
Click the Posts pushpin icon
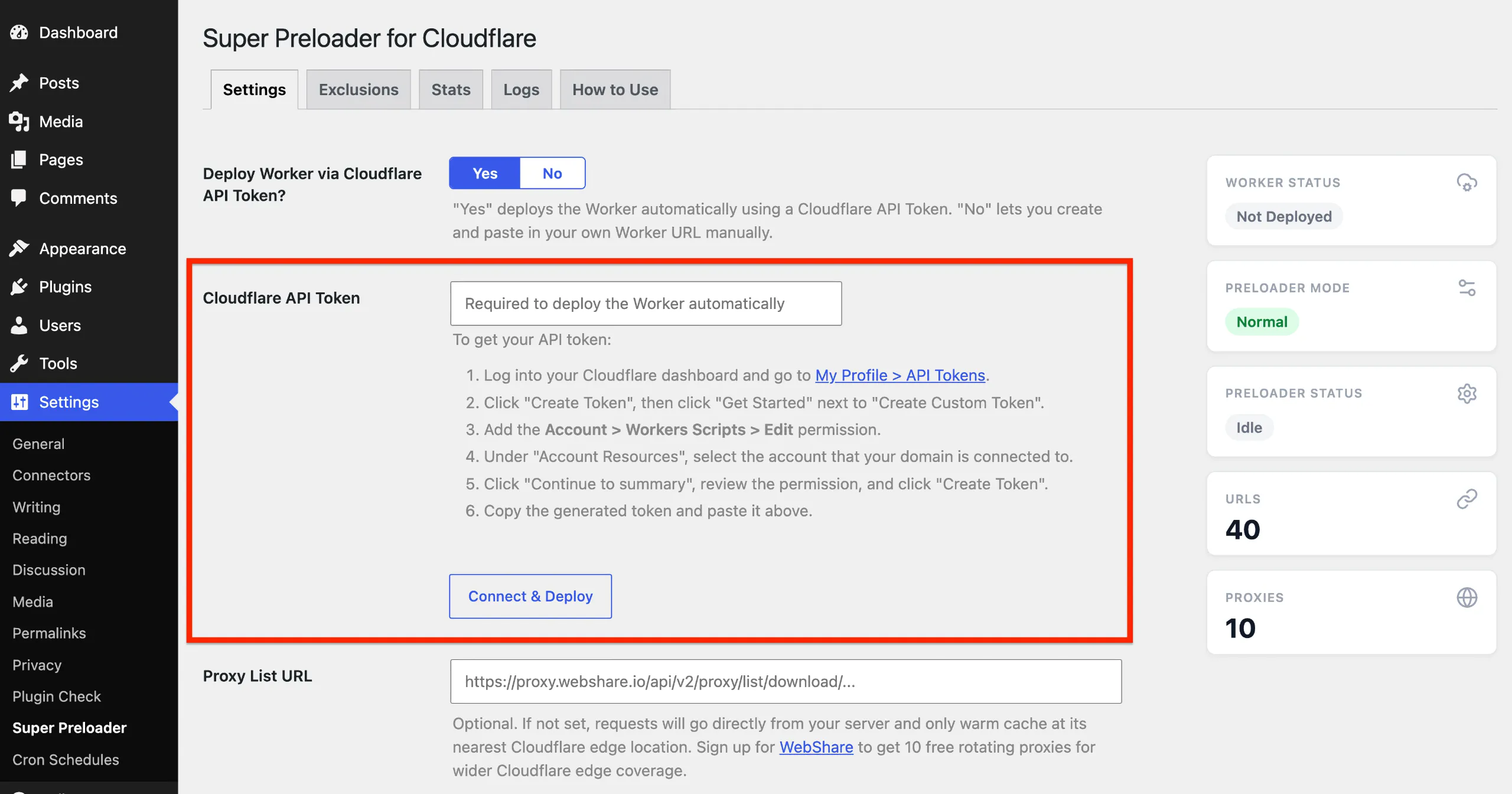[19, 83]
